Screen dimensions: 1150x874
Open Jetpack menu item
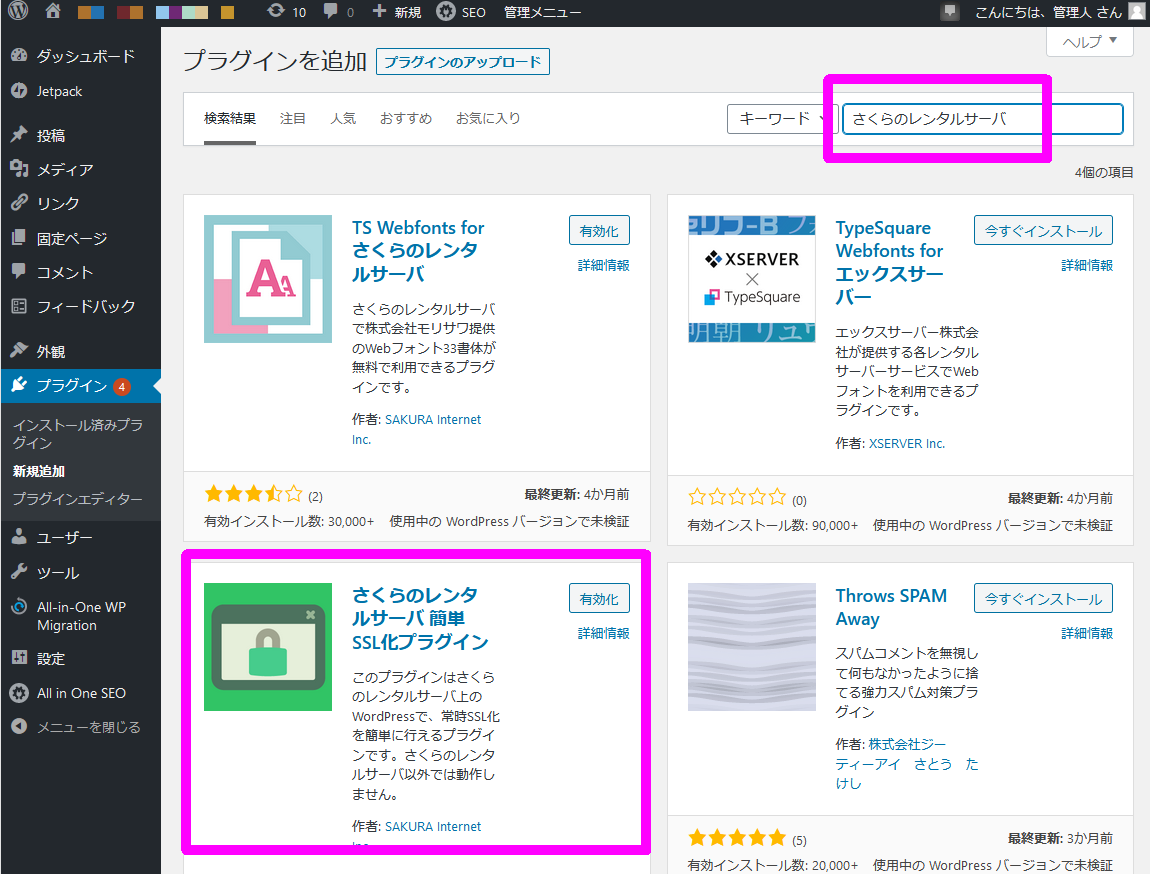tap(81, 91)
